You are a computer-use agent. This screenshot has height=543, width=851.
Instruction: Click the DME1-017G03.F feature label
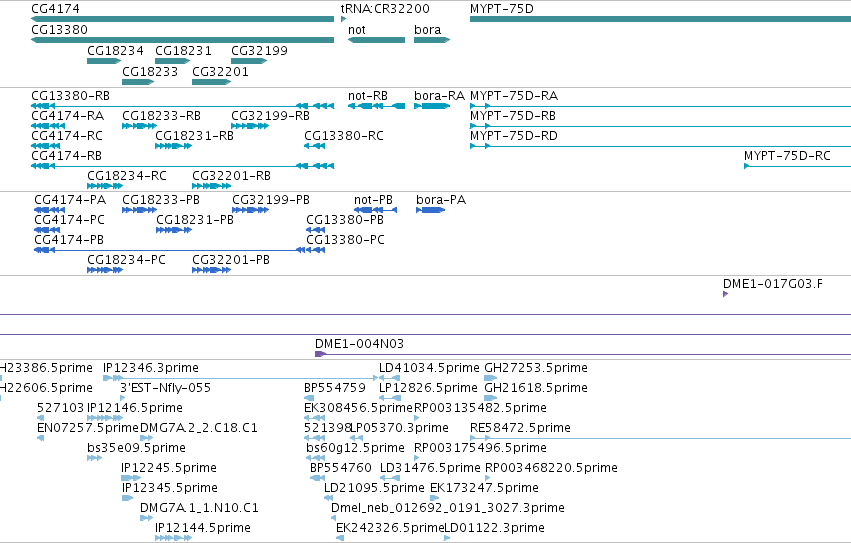773,284
